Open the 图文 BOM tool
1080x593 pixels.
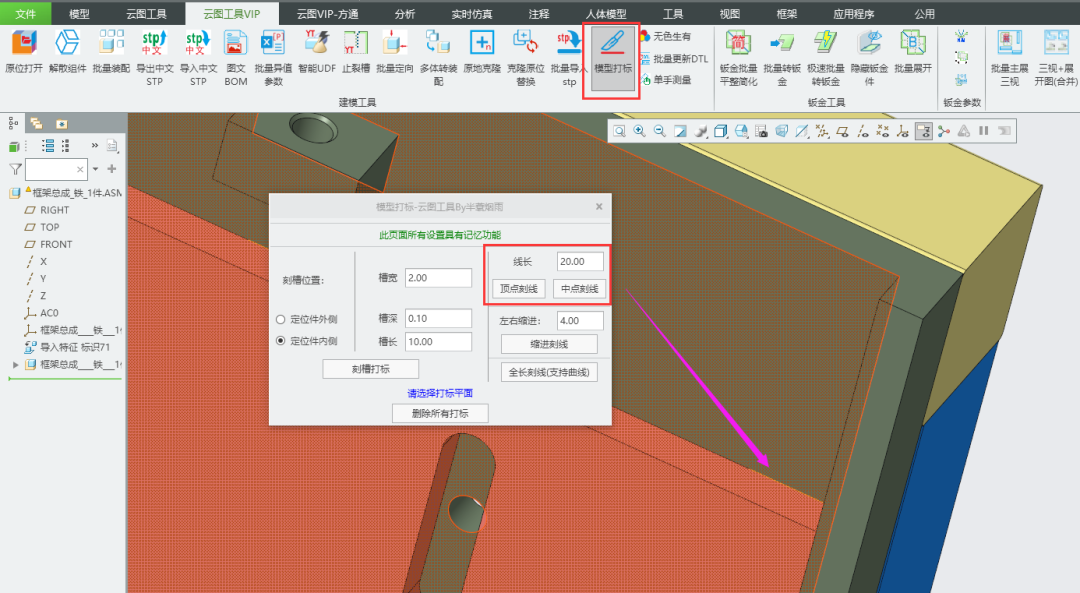point(236,58)
